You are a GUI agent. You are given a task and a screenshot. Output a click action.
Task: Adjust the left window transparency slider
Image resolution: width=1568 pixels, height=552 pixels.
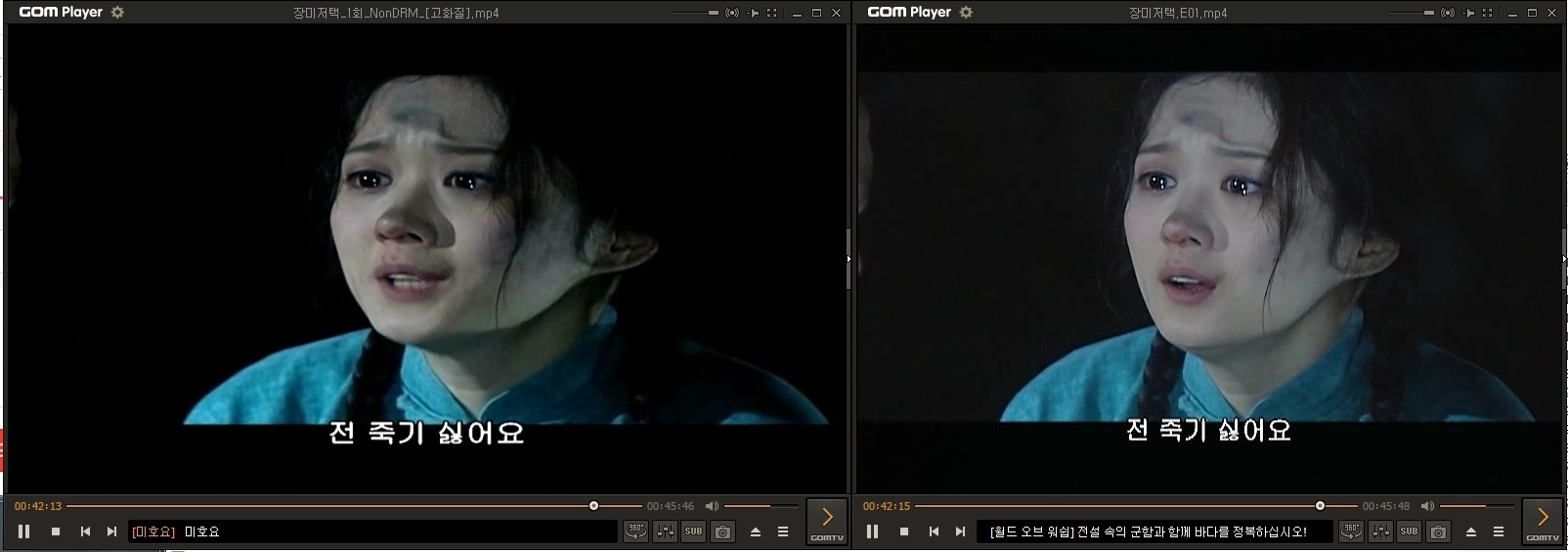coord(697,13)
